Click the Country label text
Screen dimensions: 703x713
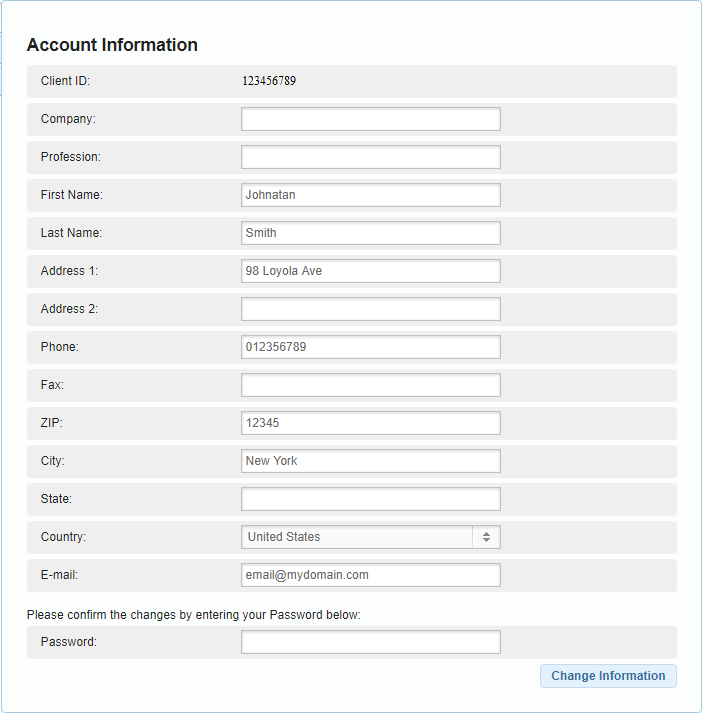63,537
